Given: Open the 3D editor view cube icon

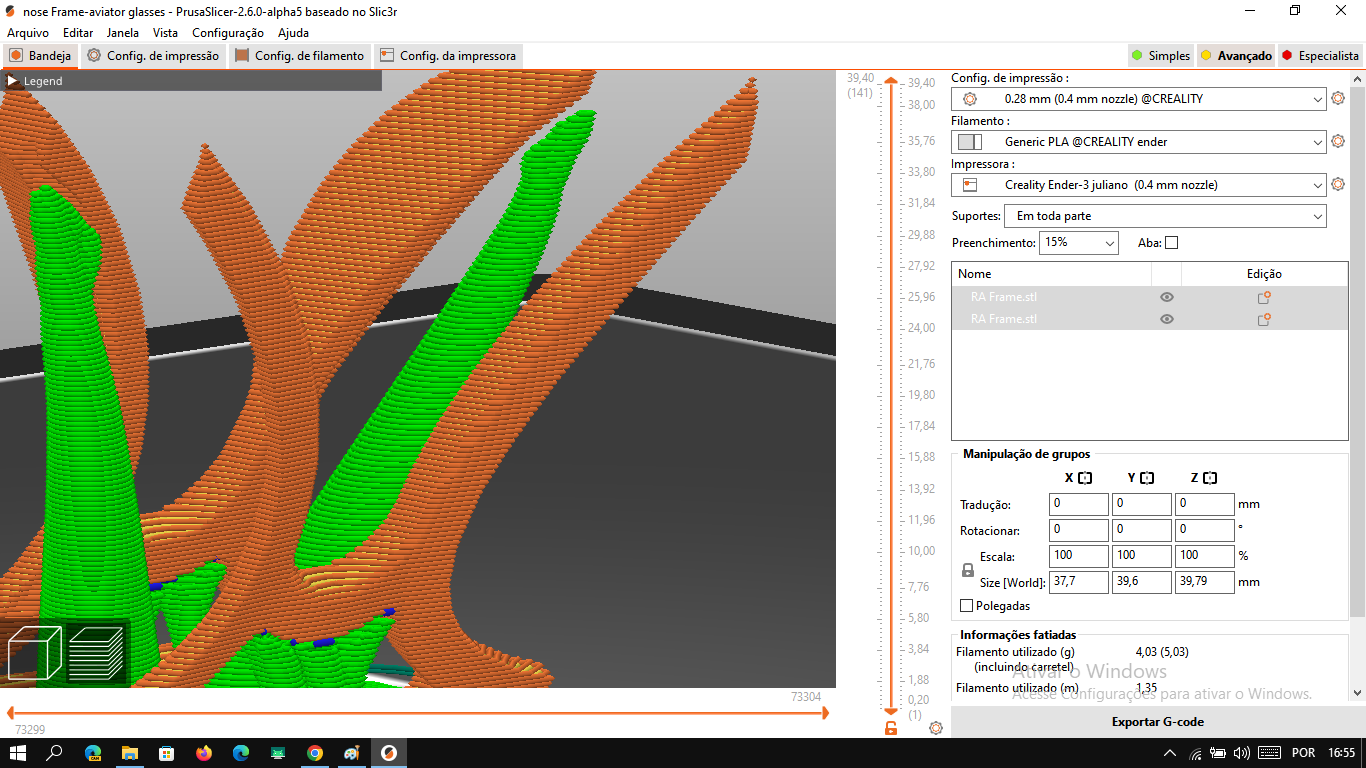Looking at the screenshot, I should click(34, 653).
